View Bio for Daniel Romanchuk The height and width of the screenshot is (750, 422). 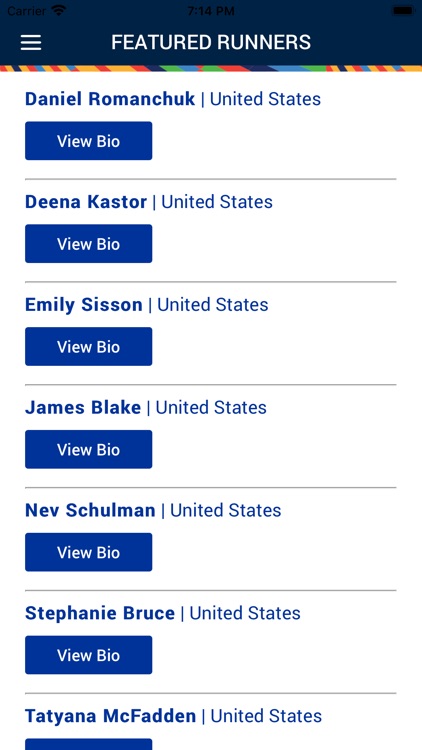89,141
